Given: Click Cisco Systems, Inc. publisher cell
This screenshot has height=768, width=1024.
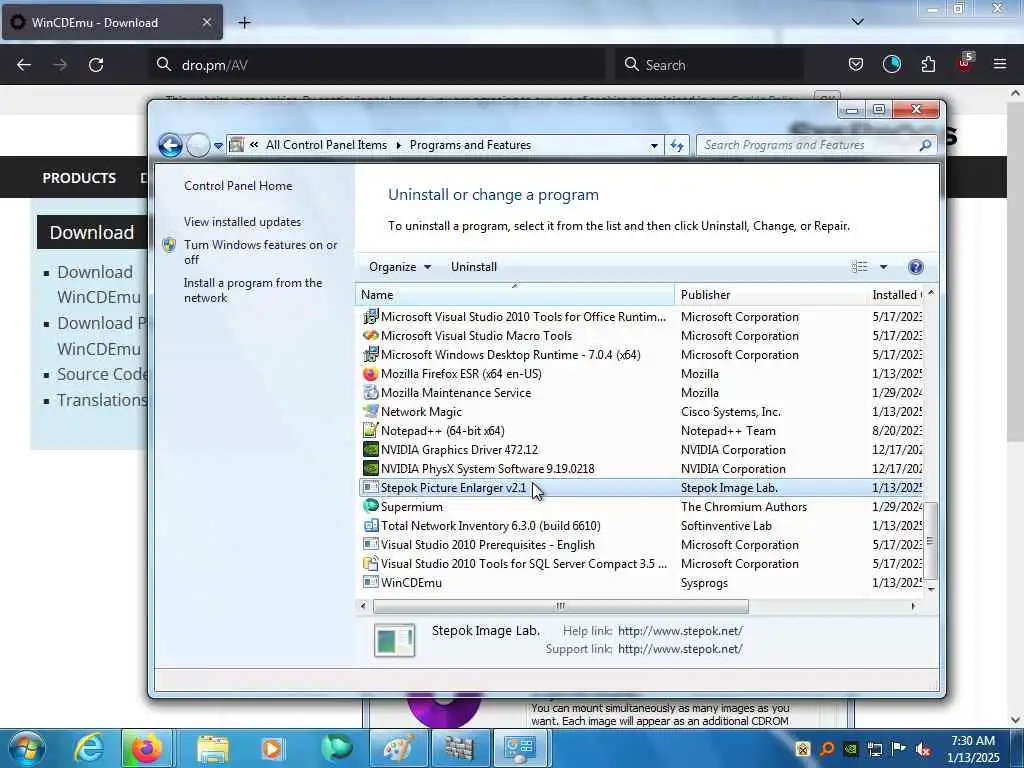Looking at the screenshot, I should [731, 412].
